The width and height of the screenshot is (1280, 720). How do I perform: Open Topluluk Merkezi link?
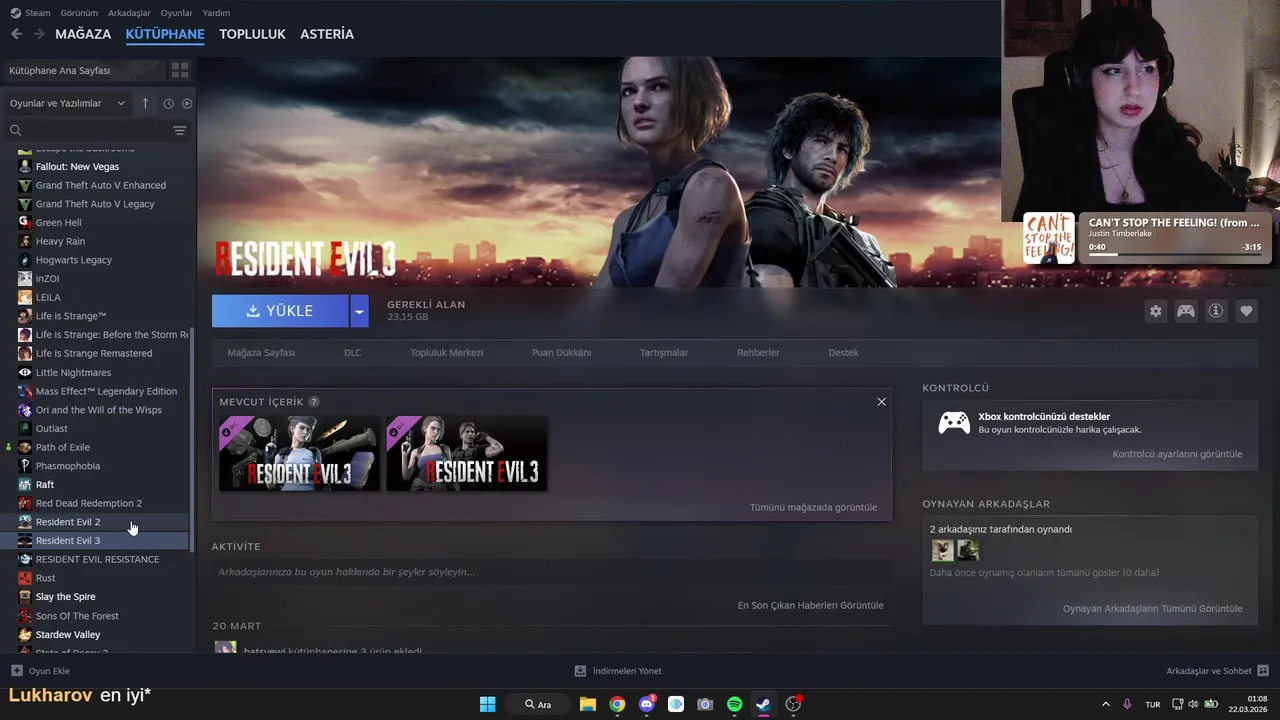(446, 353)
